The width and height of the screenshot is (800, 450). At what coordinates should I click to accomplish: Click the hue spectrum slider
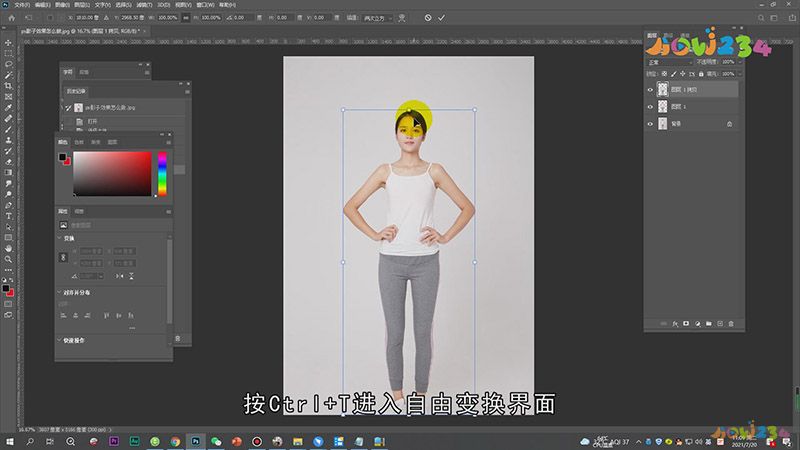click(162, 173)
